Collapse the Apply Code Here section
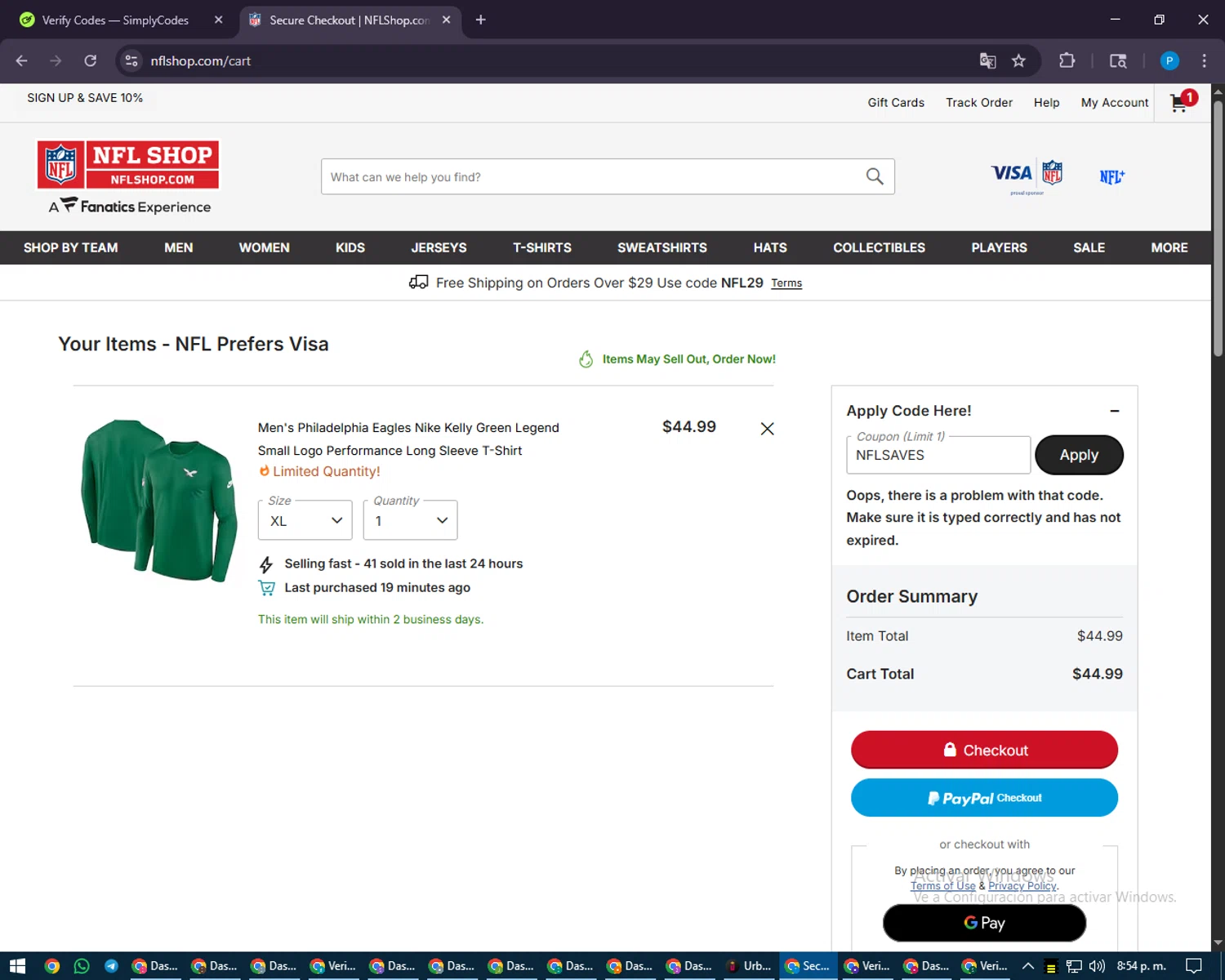The image size is (1225, 980). click(1114, 411)
